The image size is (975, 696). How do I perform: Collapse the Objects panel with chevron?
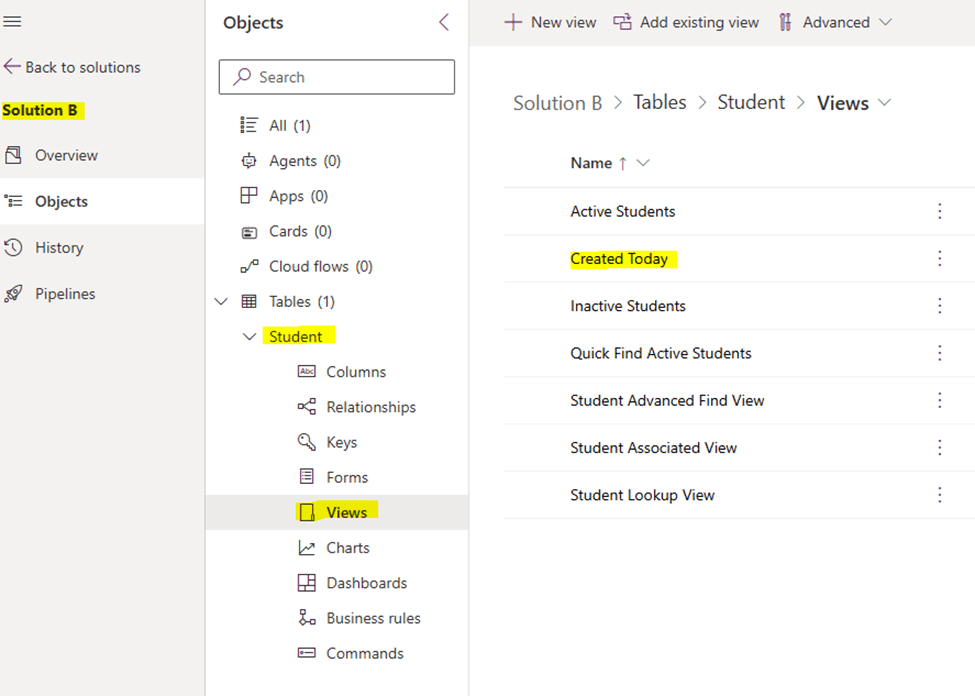click(x=444, y=22)
